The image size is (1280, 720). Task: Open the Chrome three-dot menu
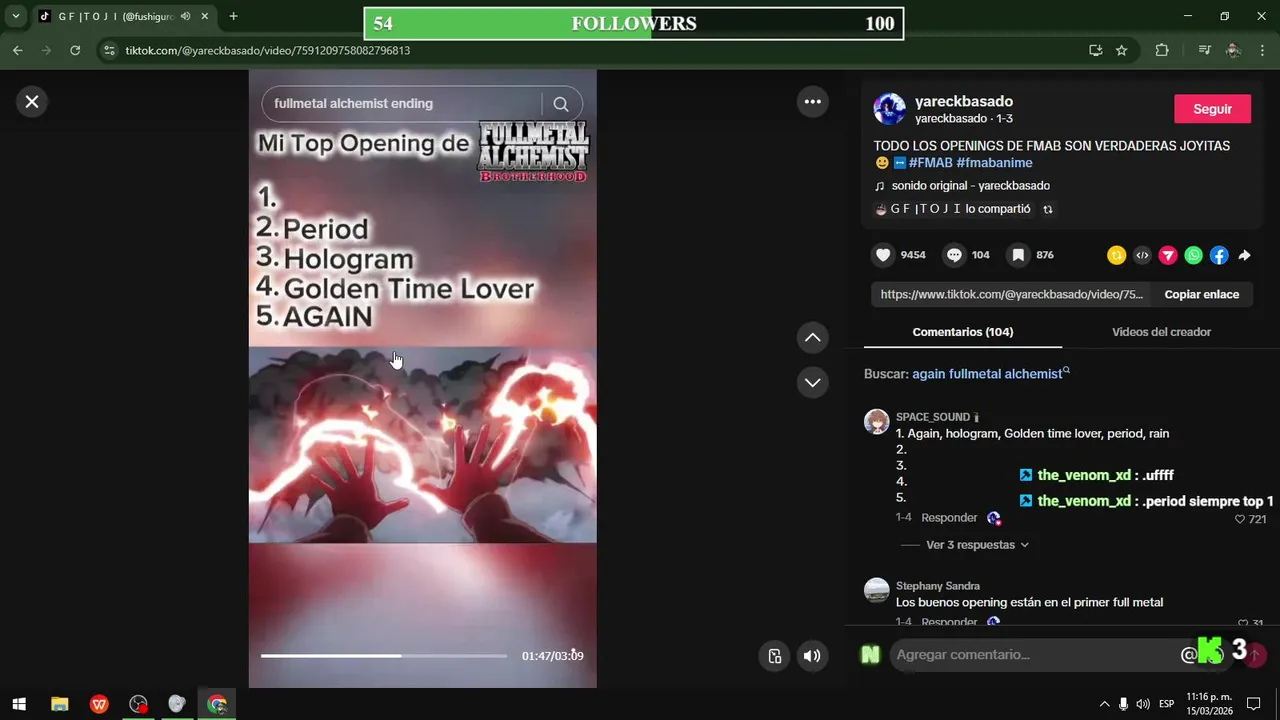pyautogui.click(x=1262, y=50)
